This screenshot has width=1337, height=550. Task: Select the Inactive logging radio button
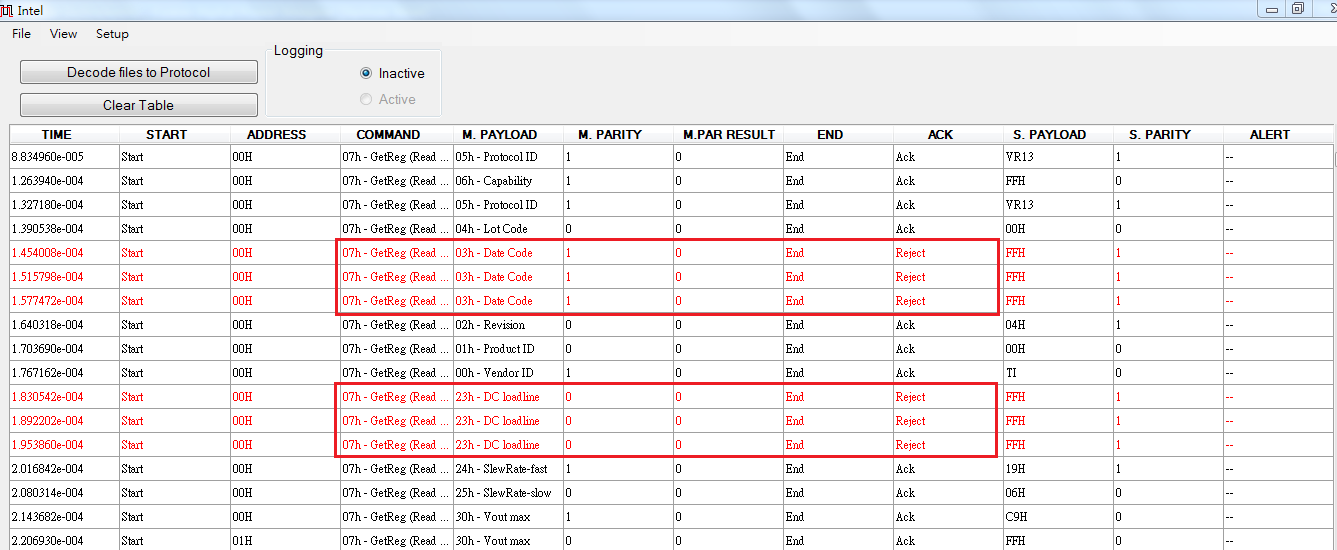(392, 73)
